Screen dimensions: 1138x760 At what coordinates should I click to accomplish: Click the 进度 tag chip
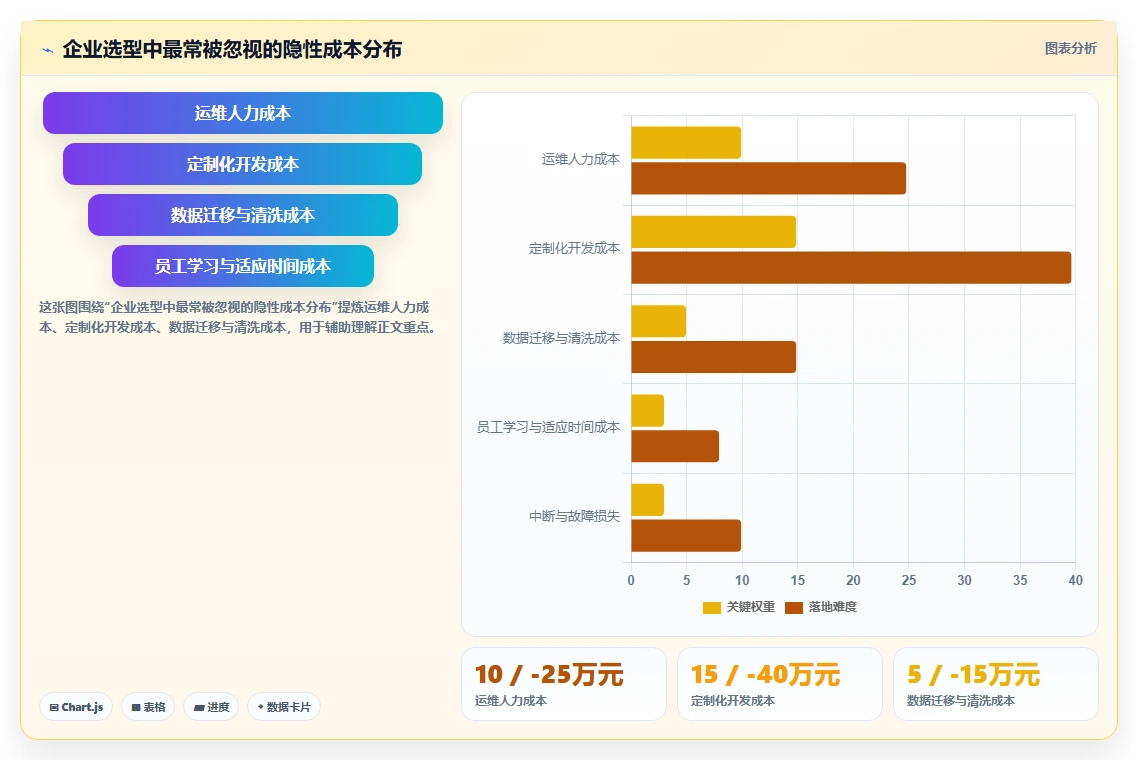[x=211, y=707]
